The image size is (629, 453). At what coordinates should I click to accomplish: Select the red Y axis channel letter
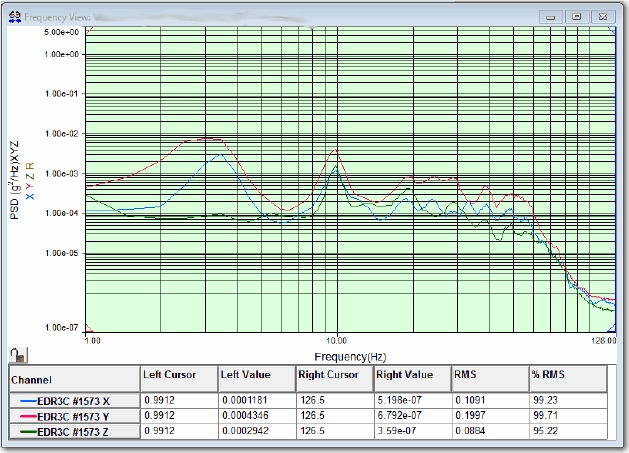point(30,186)
